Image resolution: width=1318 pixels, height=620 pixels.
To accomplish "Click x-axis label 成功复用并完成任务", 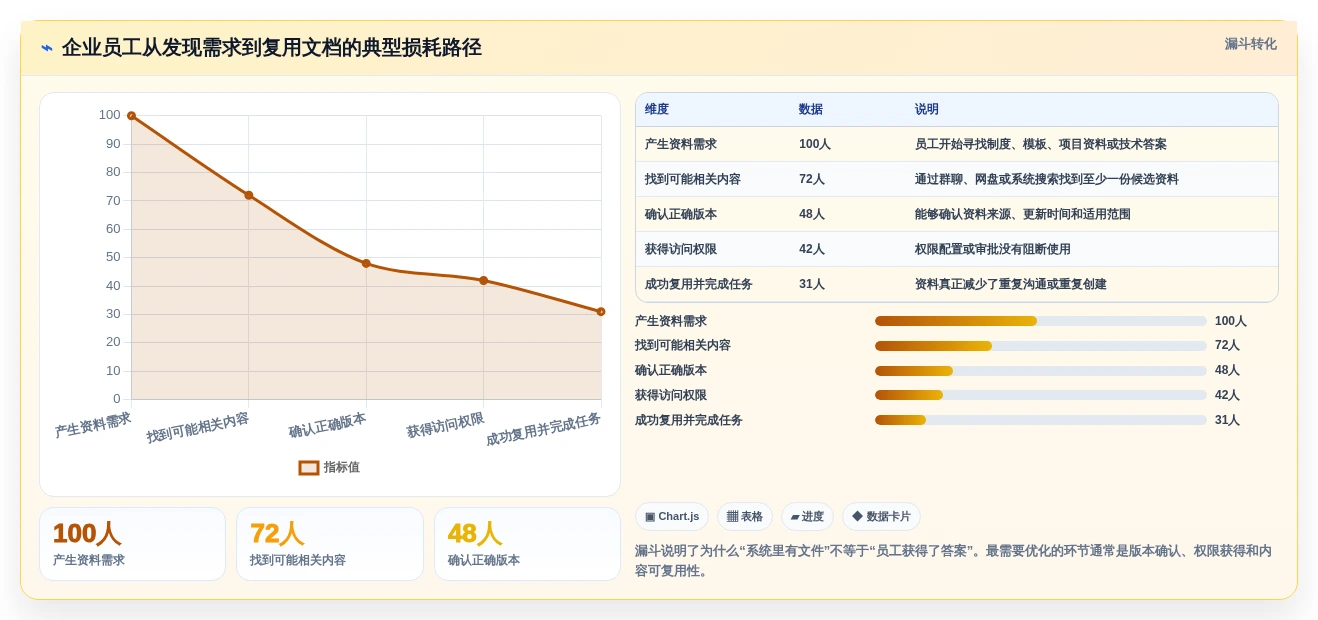I will 543,430.
